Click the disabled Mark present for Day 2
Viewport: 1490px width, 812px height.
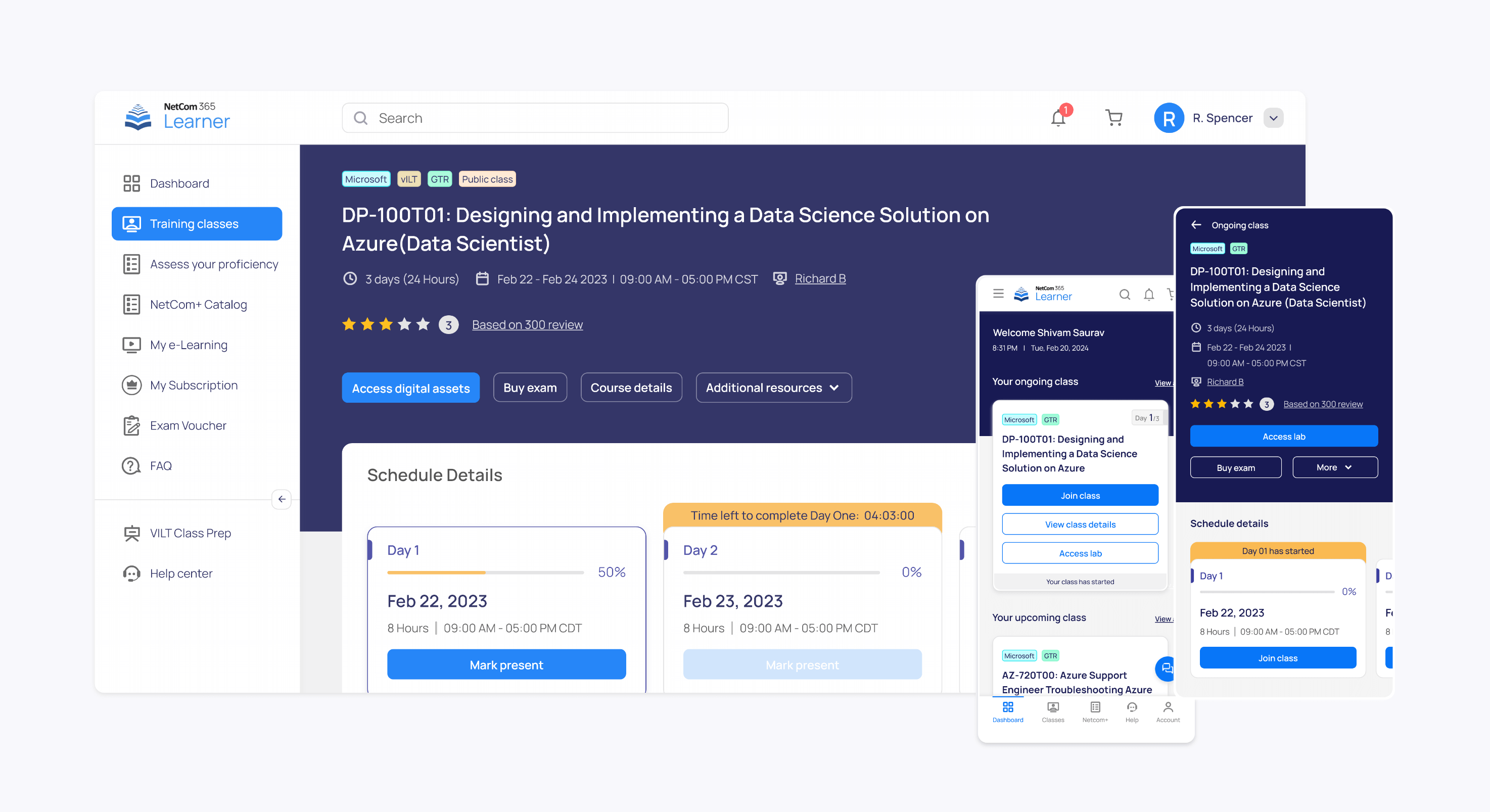[802, 664]
